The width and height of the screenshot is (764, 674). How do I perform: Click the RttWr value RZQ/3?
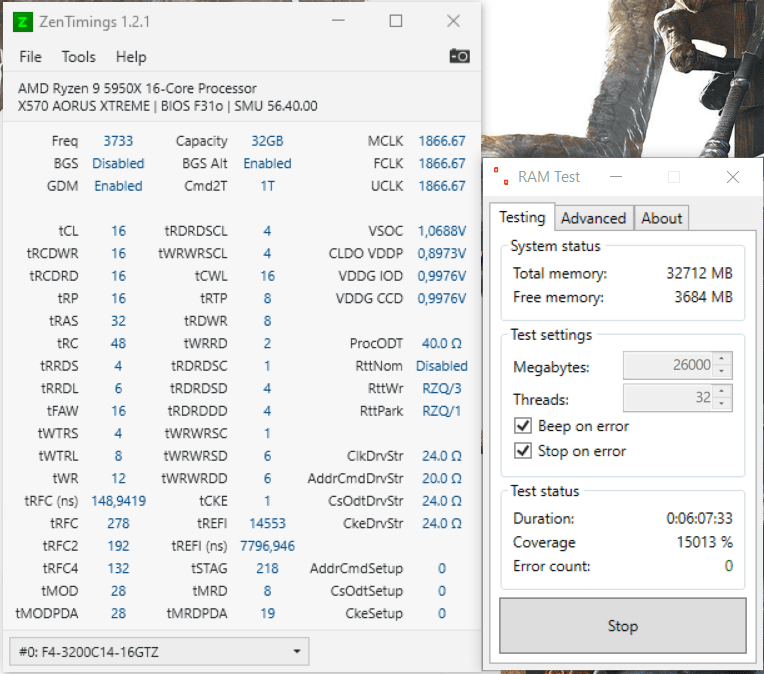pos(441,388)
